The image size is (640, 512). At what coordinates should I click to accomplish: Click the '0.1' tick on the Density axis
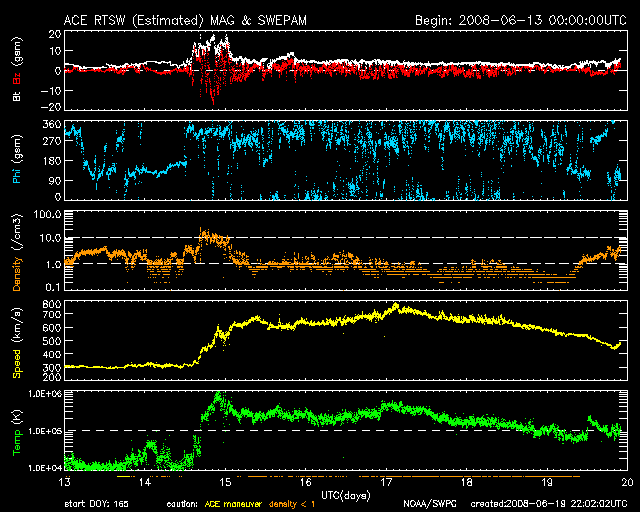tap(53, 287)
